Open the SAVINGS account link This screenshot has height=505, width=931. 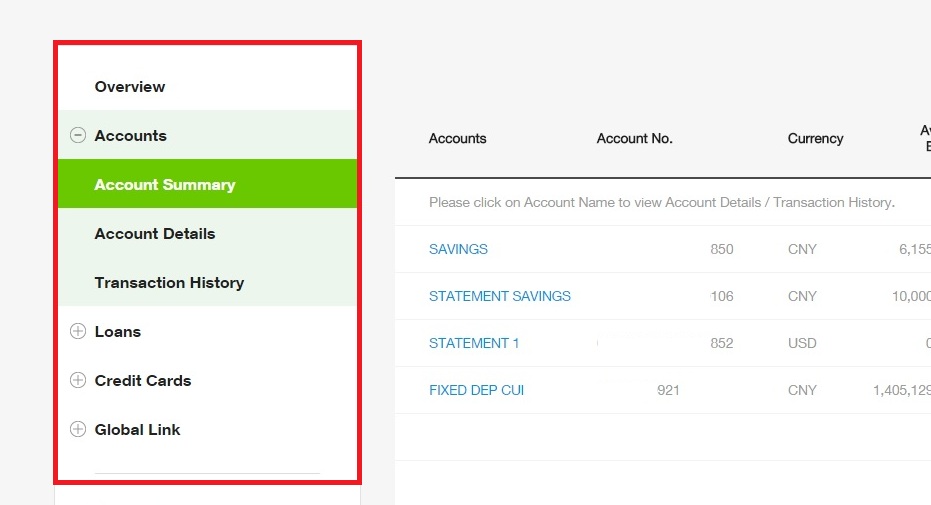pyautogui.click(x=458, y=249)
